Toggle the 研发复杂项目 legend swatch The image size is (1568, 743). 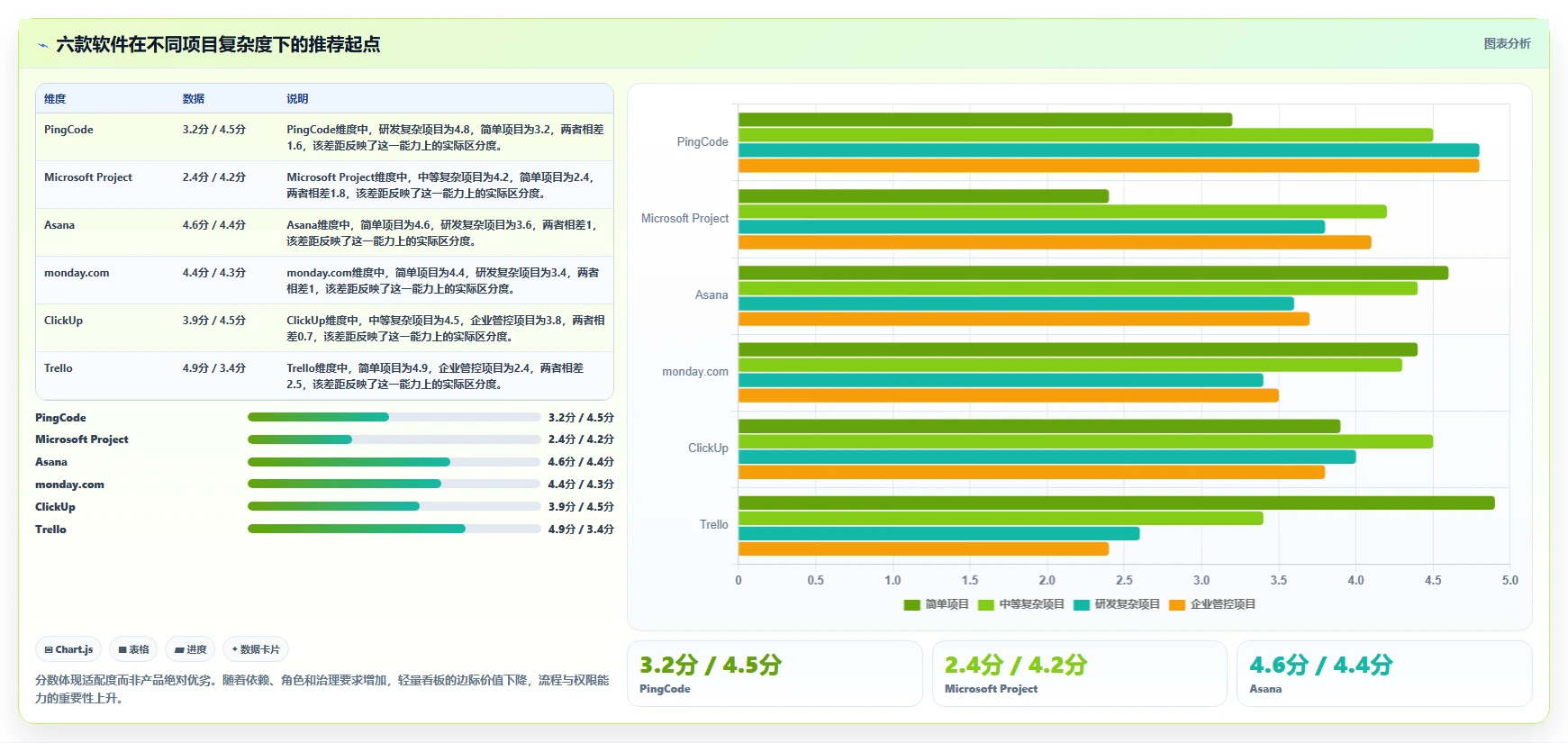pyautogui.click(x=1082, y=604)
